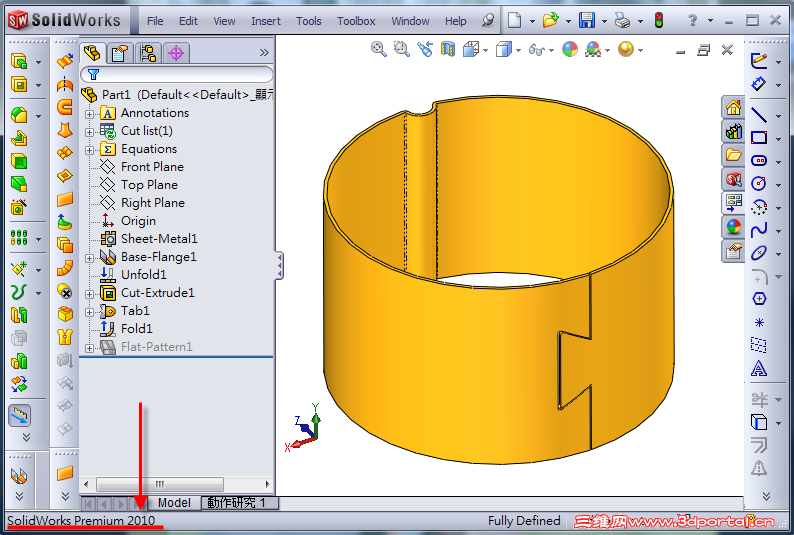Image resolution: width=794 pixels, height=535 pixels.
Task: Select the Unfold1 feature
Action: tap(143, 274)
